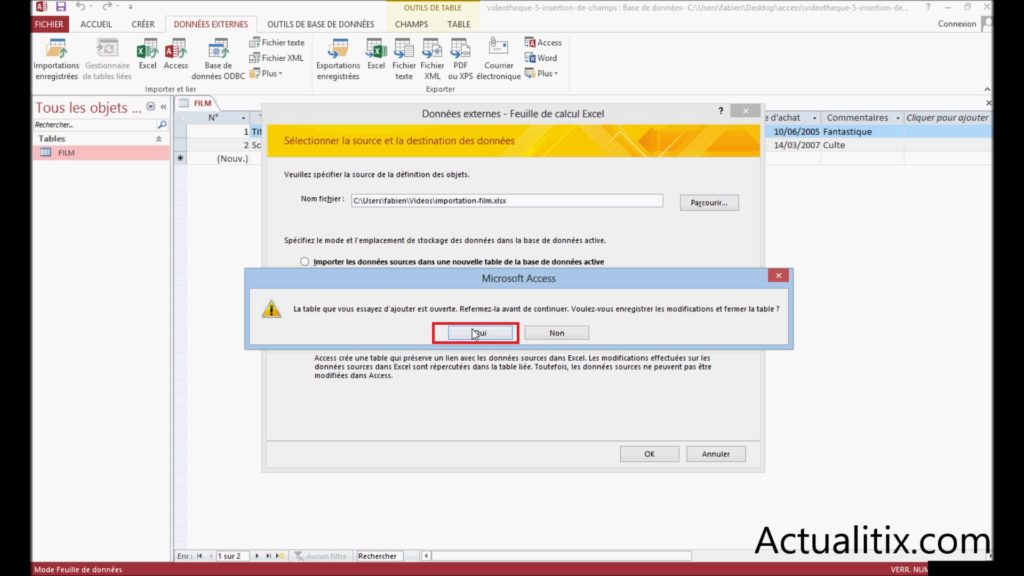Export to Excel in Exporter group

[376, 54]
